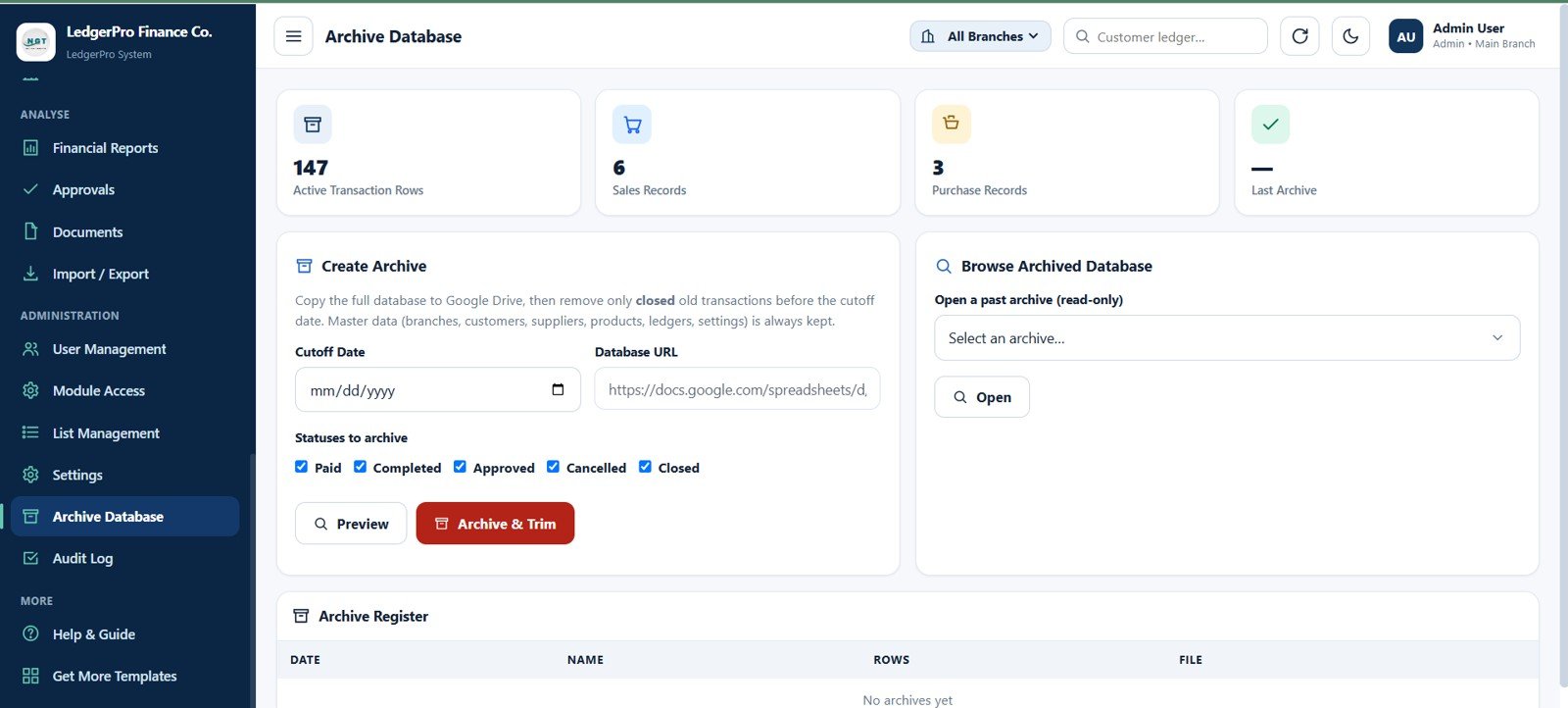Click the Documents file icon
Screen dimensions: 1568x708
(30, 231)
